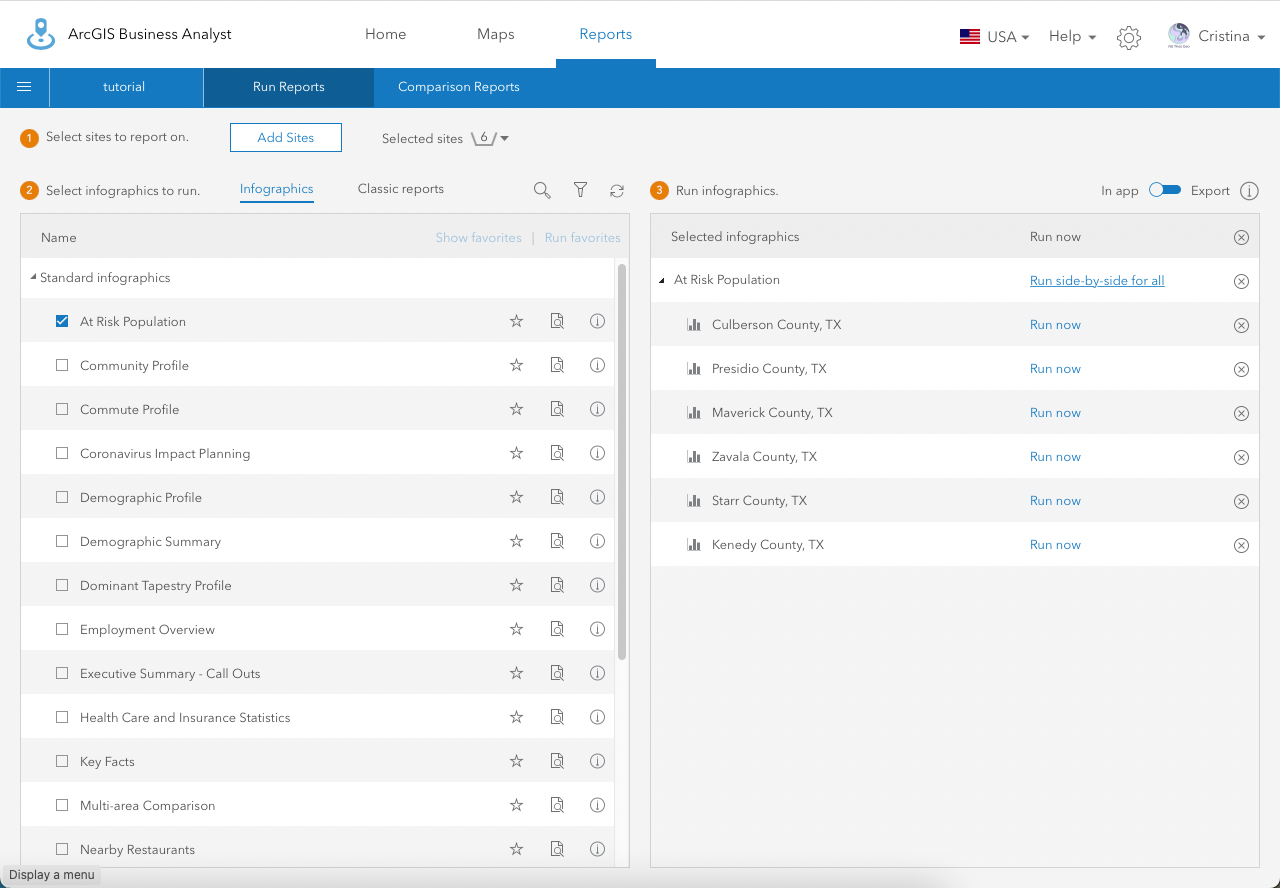Viewport: 1280px width, 888px height.
Task: Check the Coronavirus Impact Planning checkbox
Action: coord(62,453)
